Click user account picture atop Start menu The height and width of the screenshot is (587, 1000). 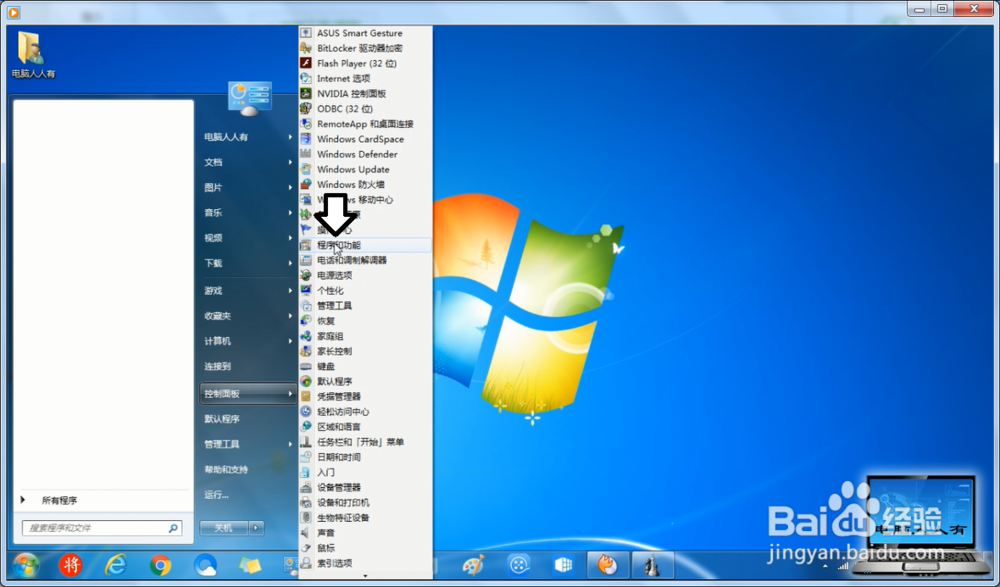(x=249, y=99)
